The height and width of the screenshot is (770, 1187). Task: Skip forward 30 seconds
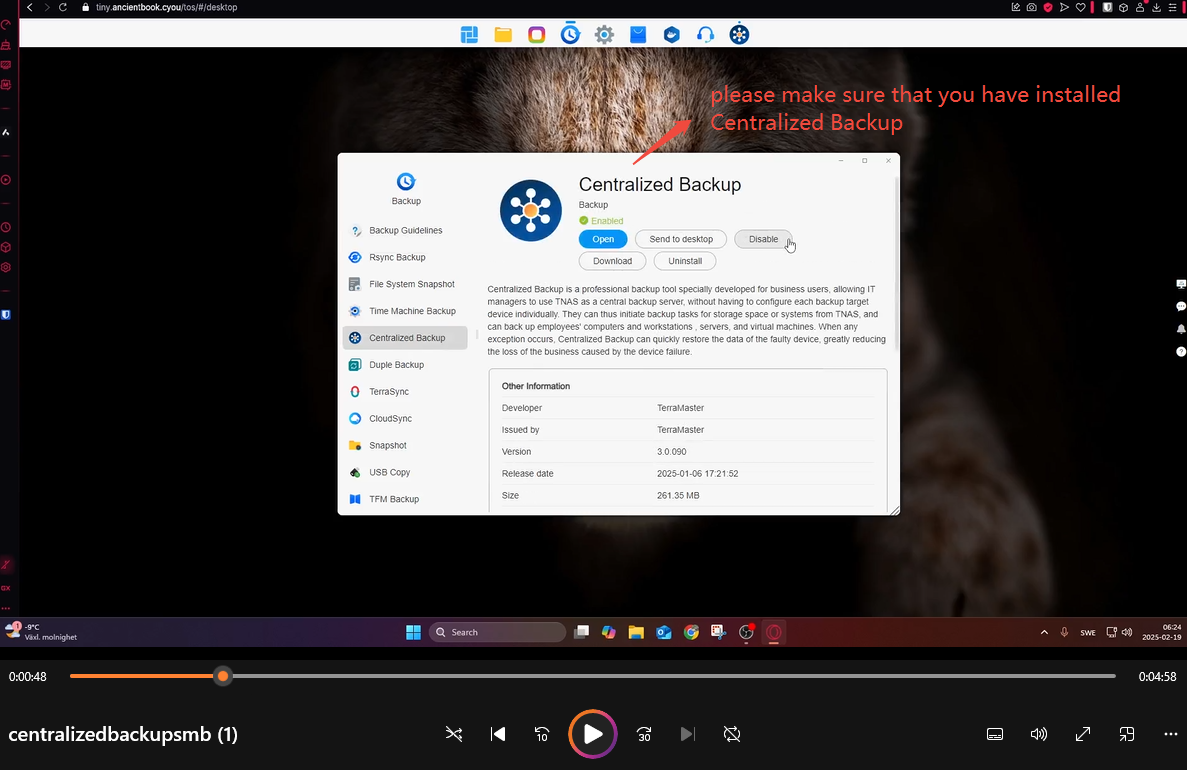643,734
